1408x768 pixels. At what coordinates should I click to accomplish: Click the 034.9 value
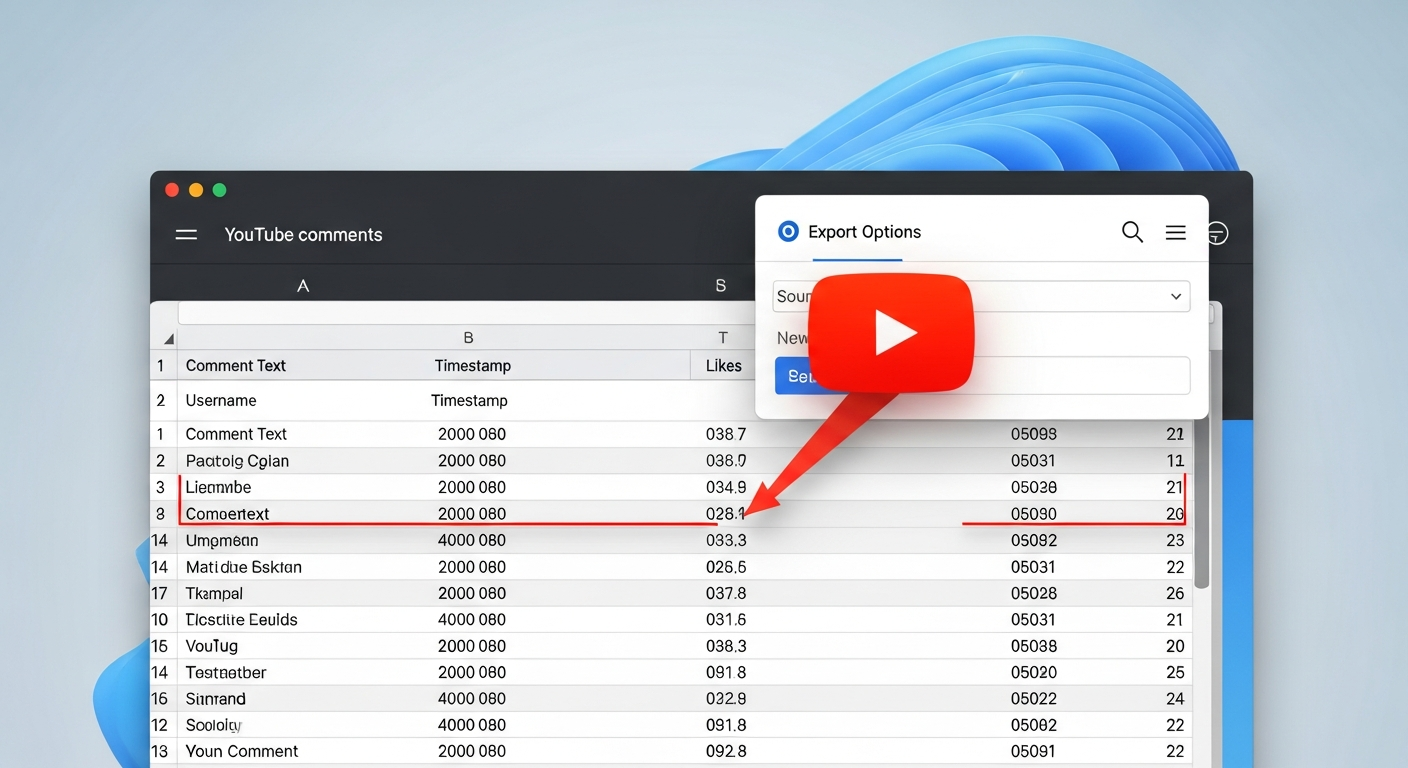coord(726,488)
